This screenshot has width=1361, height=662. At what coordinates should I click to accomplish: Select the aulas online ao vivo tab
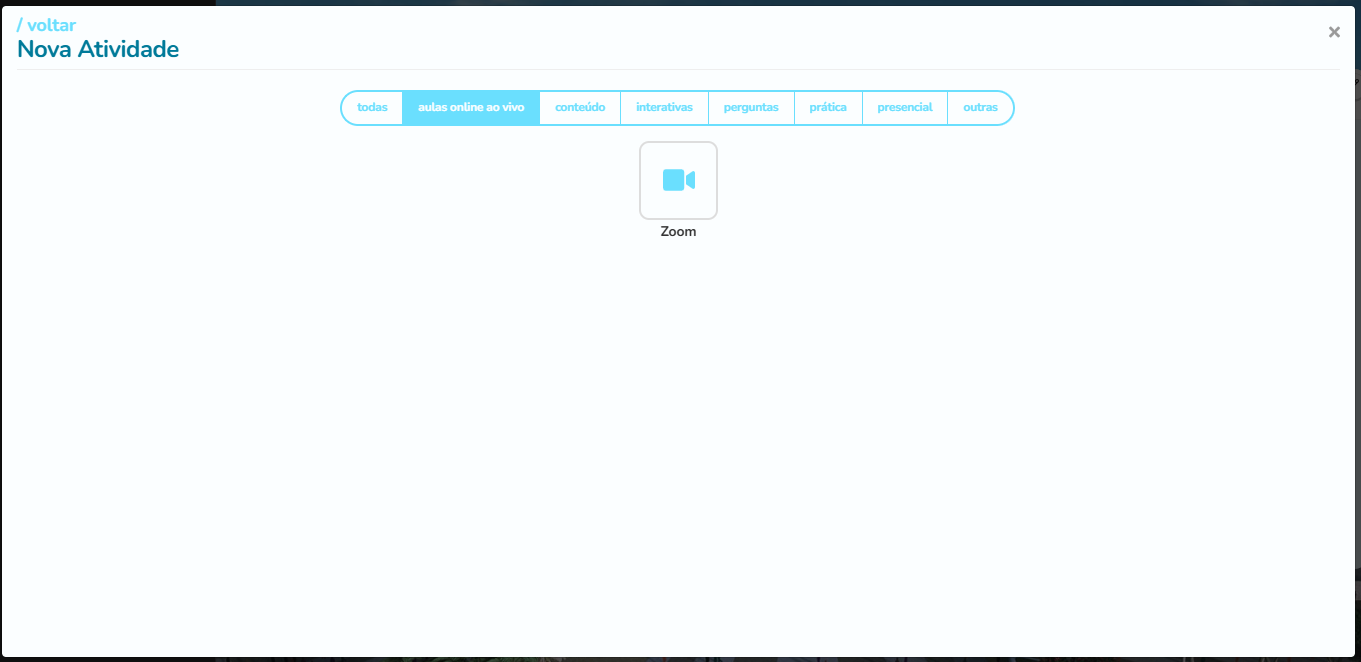(x=471, y=108)
